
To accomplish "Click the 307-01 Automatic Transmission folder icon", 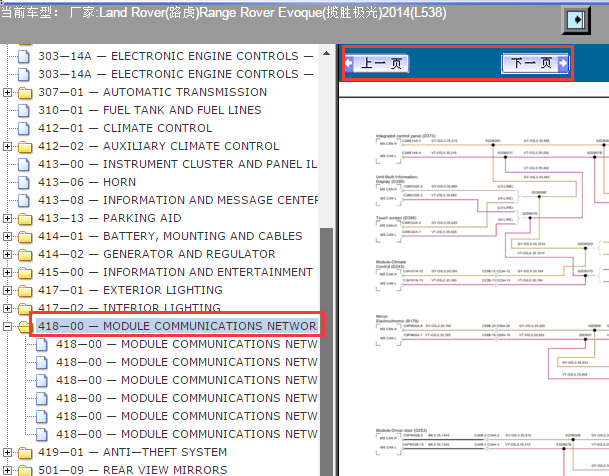I will 25,93.
